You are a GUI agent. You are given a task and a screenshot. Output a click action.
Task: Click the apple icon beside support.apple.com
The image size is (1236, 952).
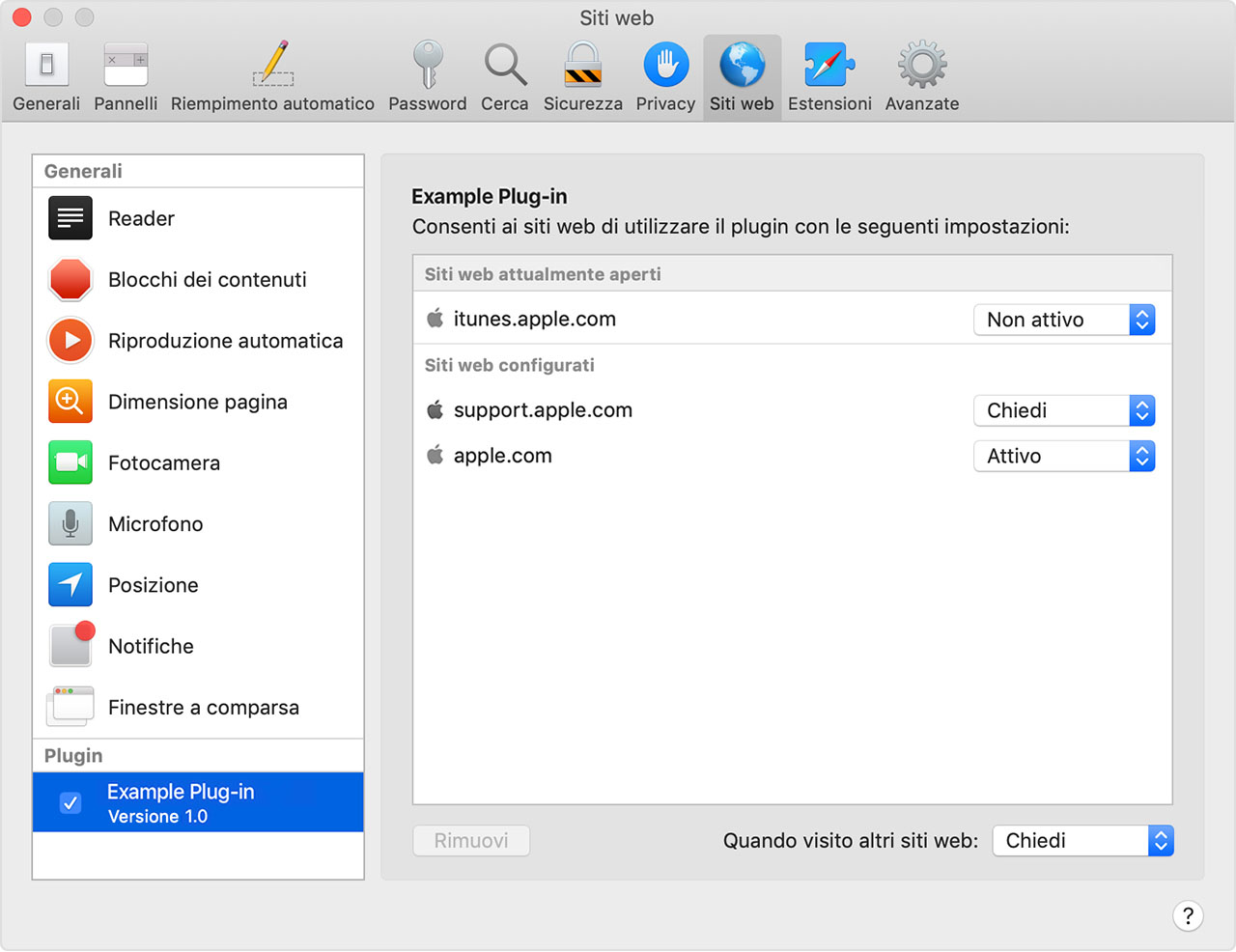(435, 409)
